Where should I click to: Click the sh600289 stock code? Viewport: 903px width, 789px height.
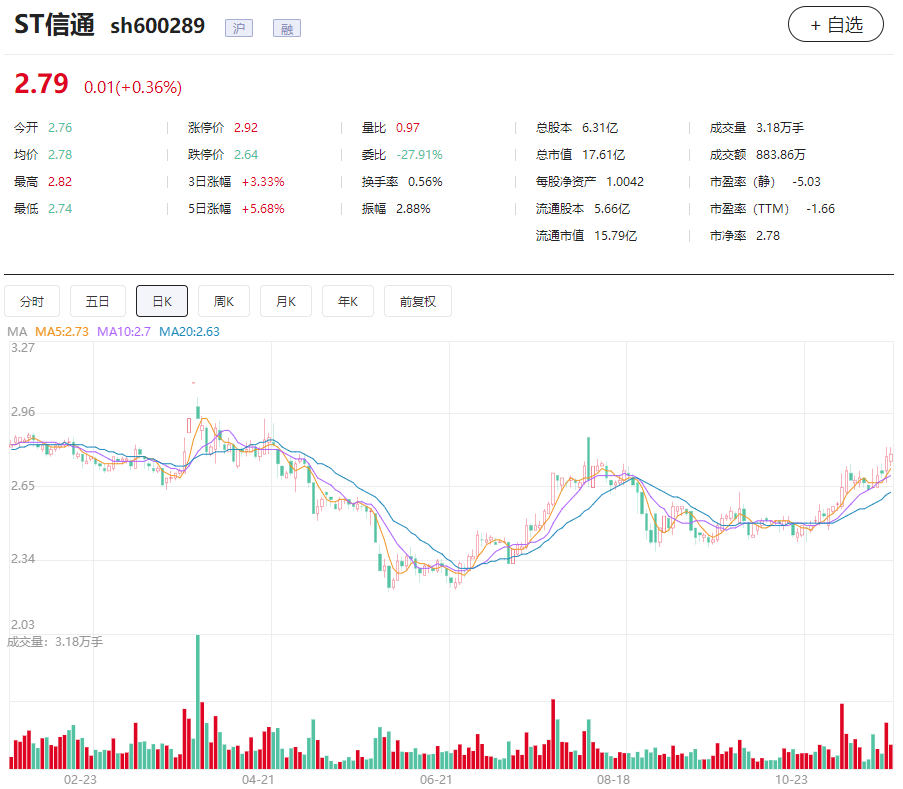(157, 27)
